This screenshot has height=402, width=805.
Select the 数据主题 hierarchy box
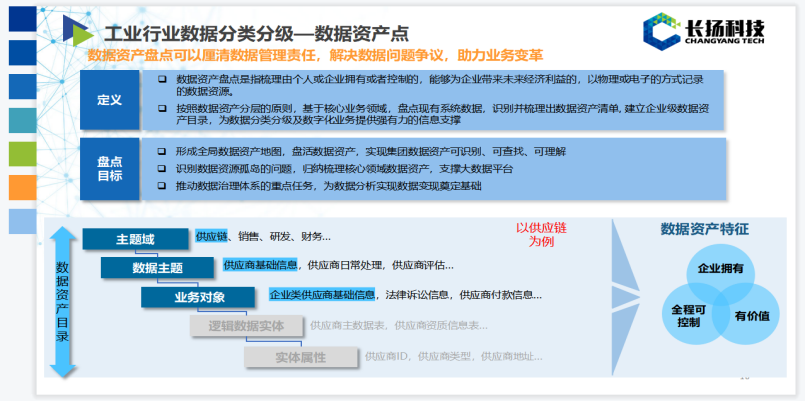157,268
